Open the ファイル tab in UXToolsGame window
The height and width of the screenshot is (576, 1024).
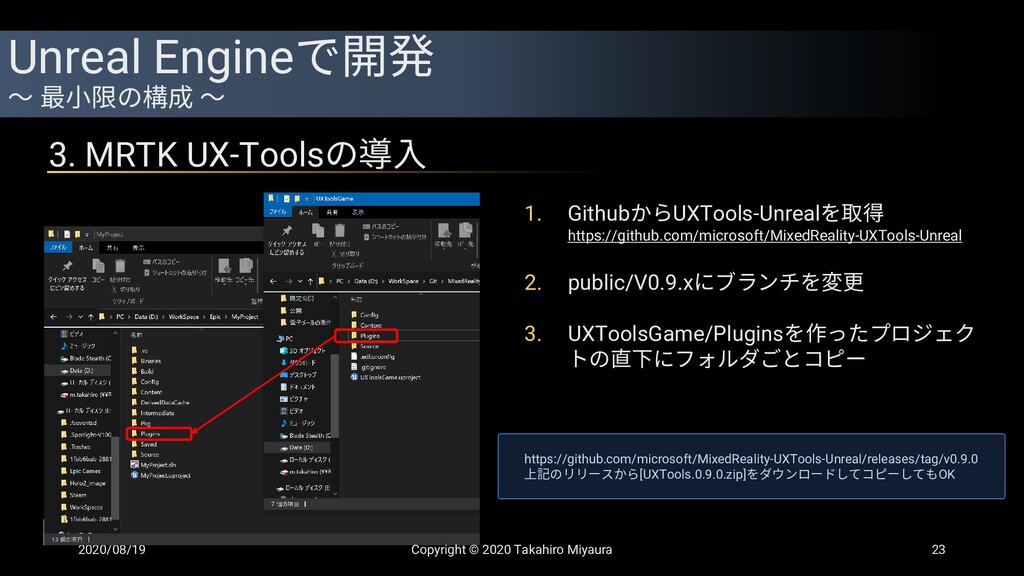click(278, 212)
